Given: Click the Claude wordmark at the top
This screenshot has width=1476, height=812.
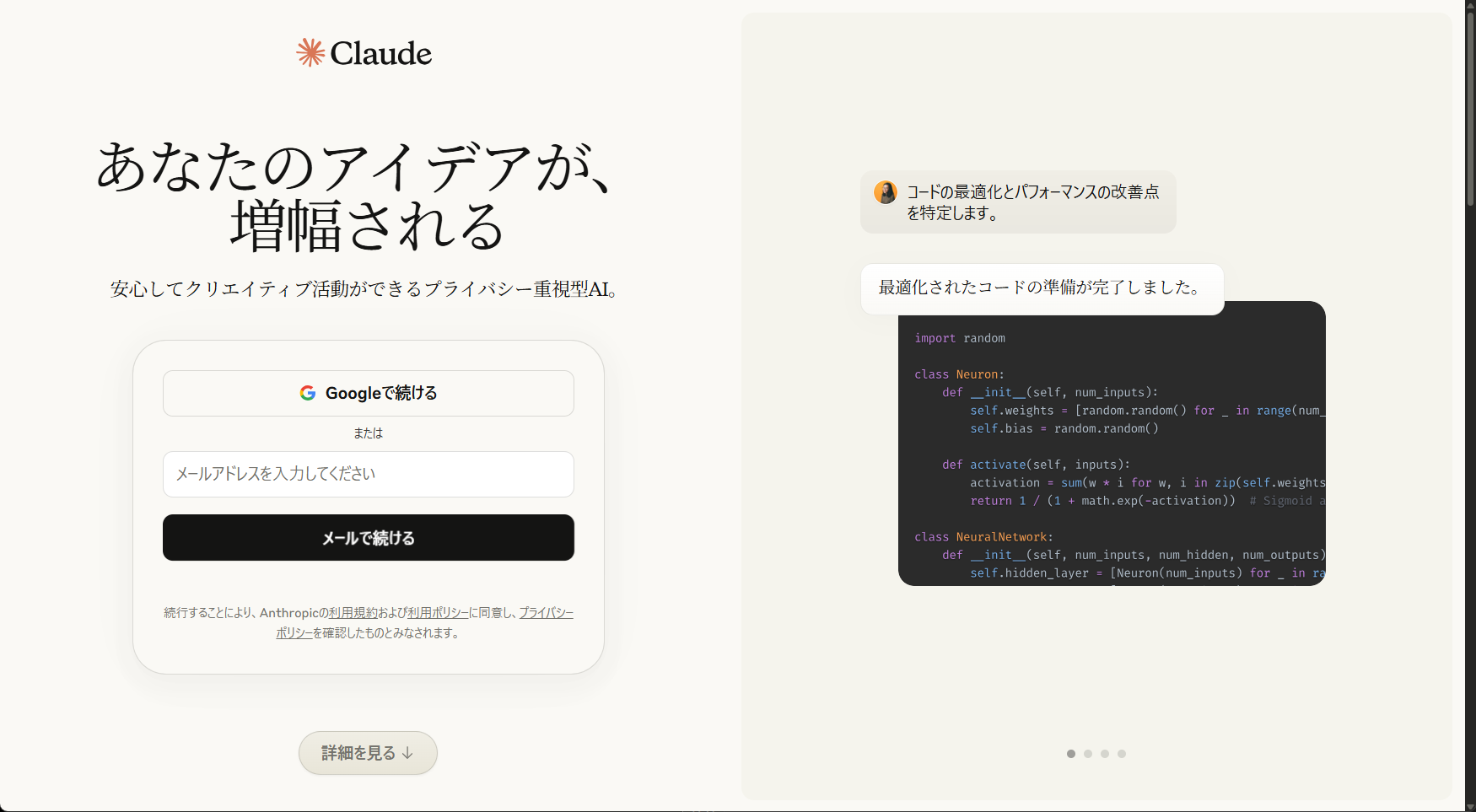Looking at the screenshot, I should 380,53.
